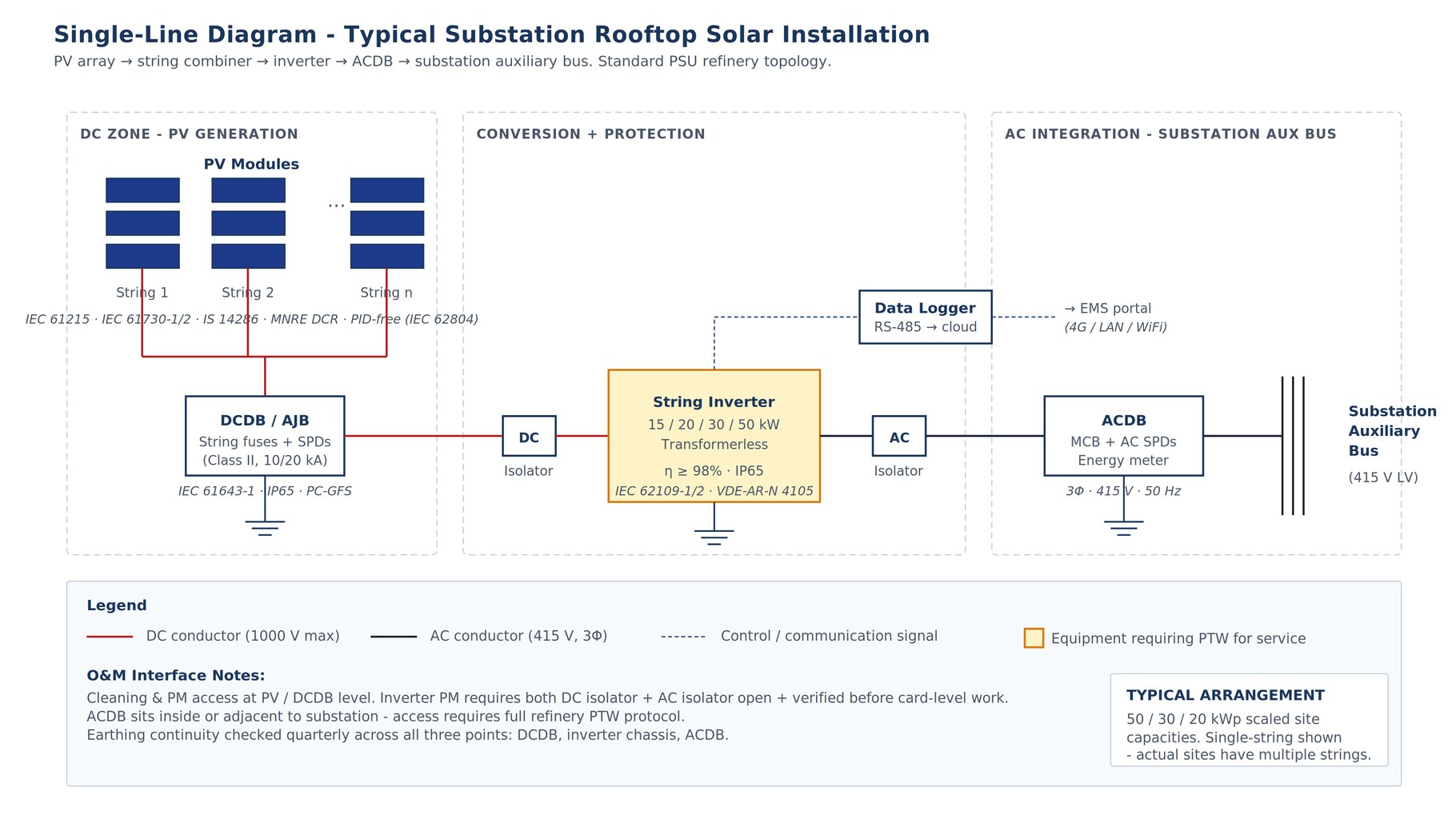Click 'DC conductor (1000 V max)' legend text
This screenshot has height=819, width=1456.
(x=243, y=636)
